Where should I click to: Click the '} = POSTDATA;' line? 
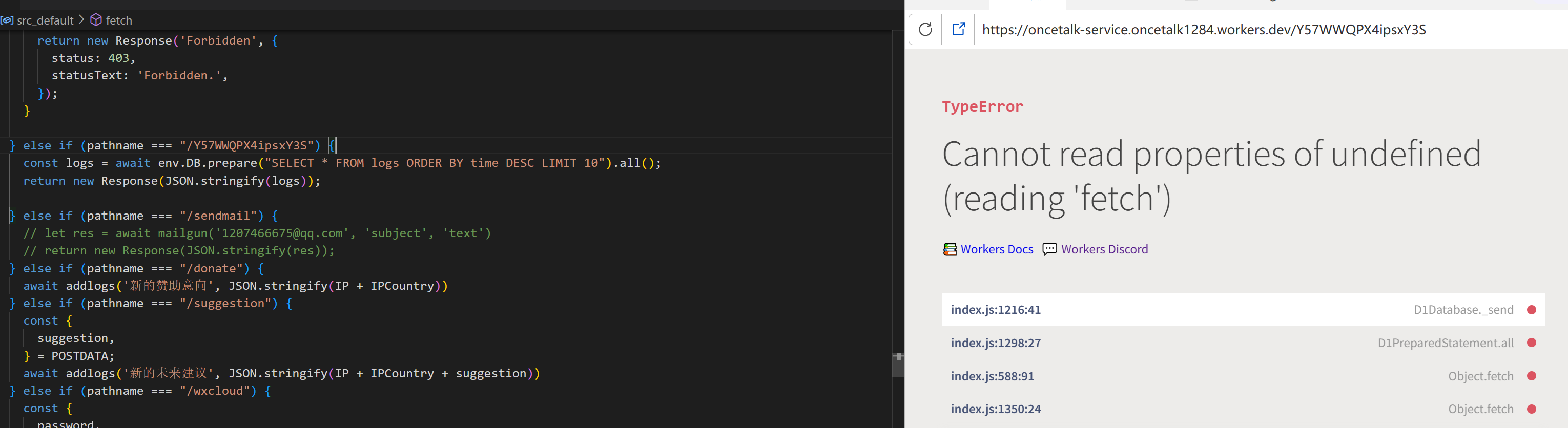click(x=69, y=356)
